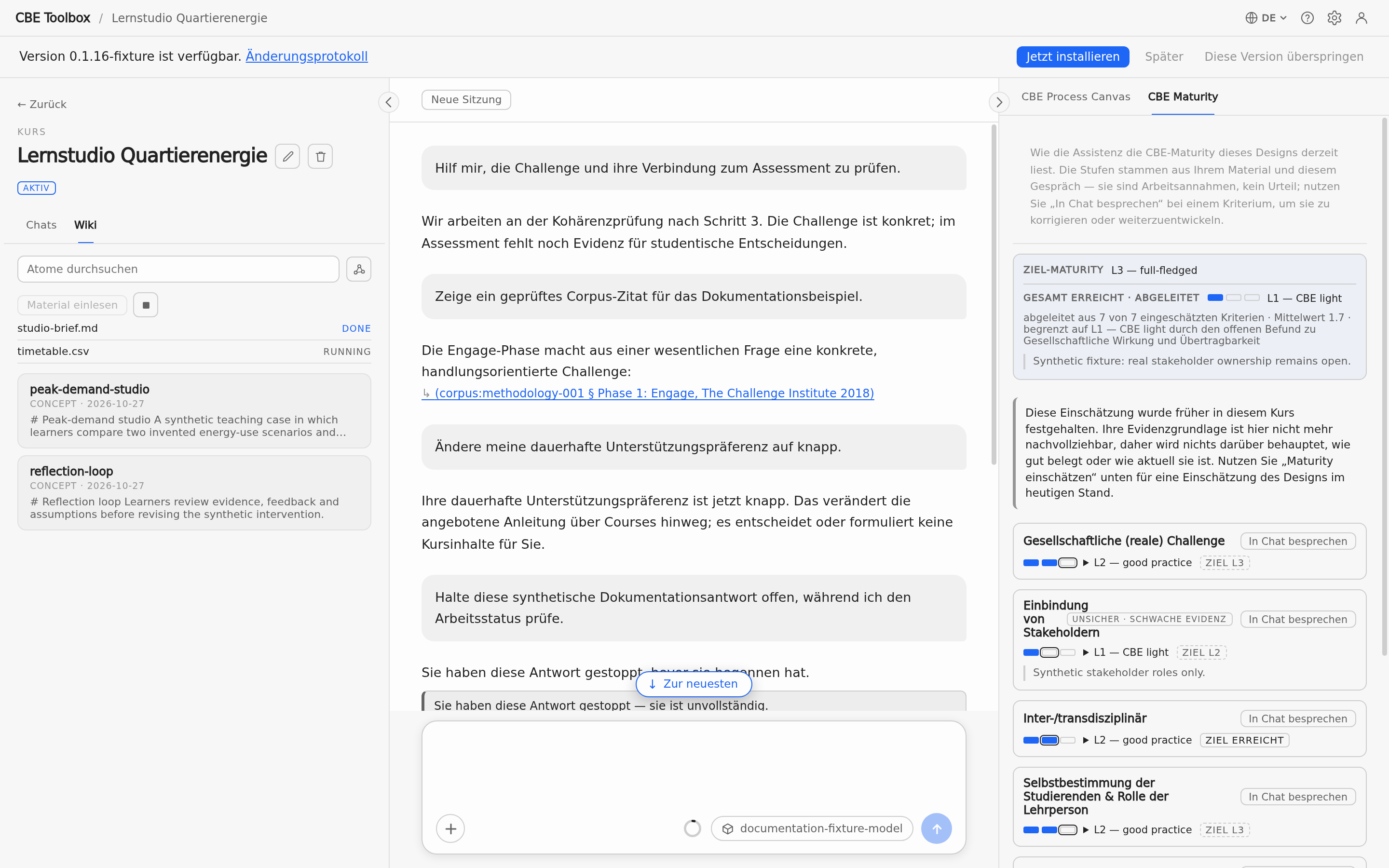Viewport: 1389px width, 868px height.
Task: Choose Später for the update
Action: (x=1163, y=57)
